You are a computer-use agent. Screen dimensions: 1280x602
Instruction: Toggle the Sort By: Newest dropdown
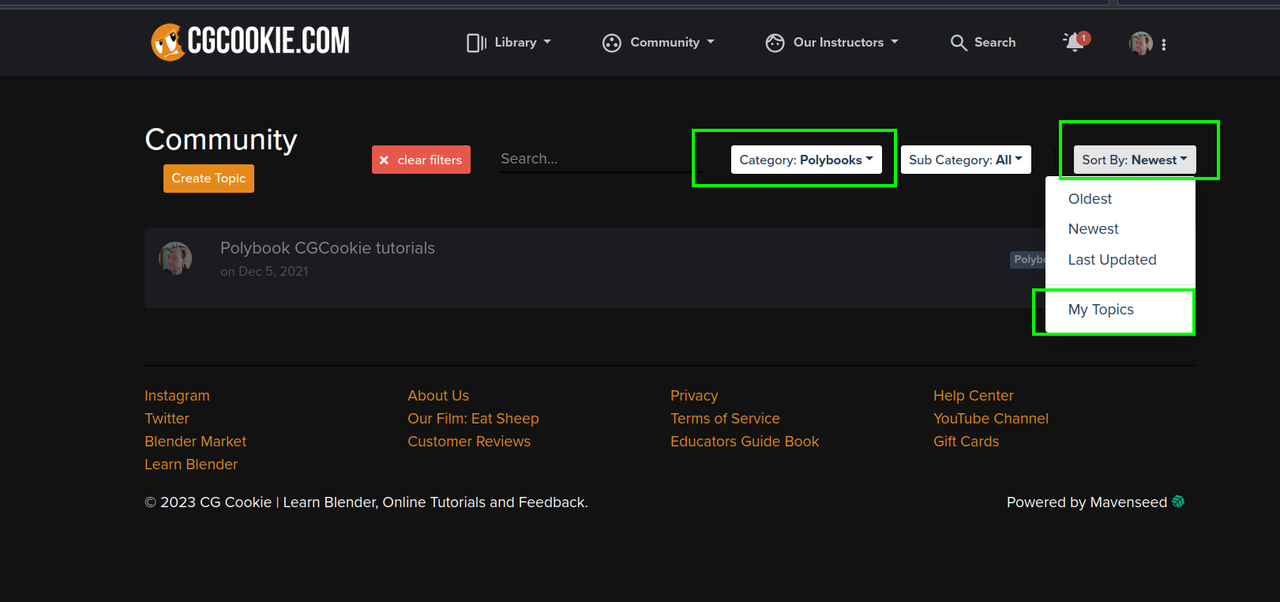coord(1134,160)
